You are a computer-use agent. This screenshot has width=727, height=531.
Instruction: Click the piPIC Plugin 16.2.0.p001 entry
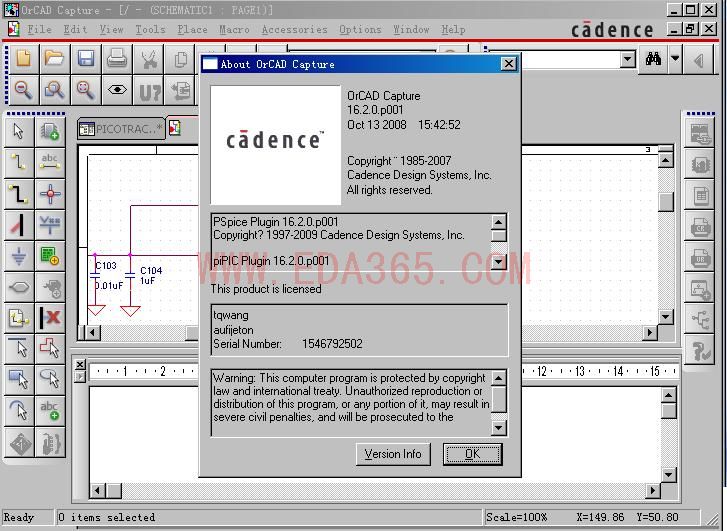pyautogui.click(x=271, y=261)
